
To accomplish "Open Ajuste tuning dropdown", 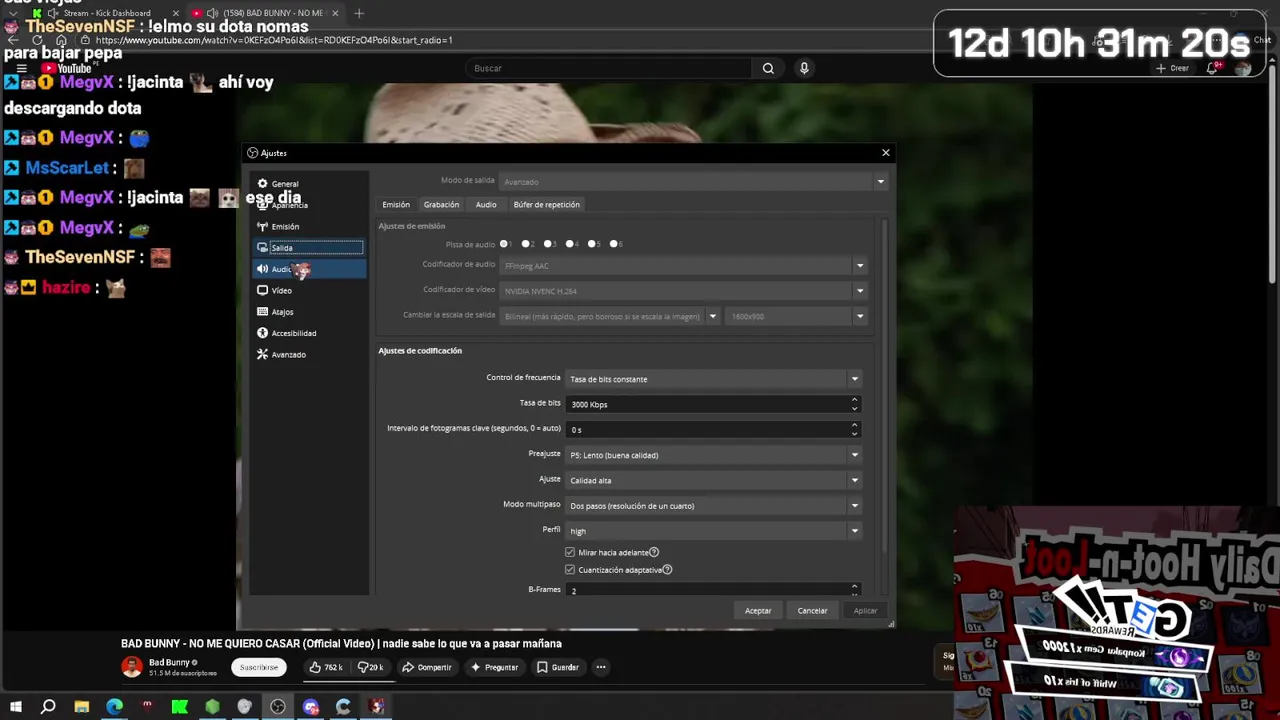I will 713,480.
